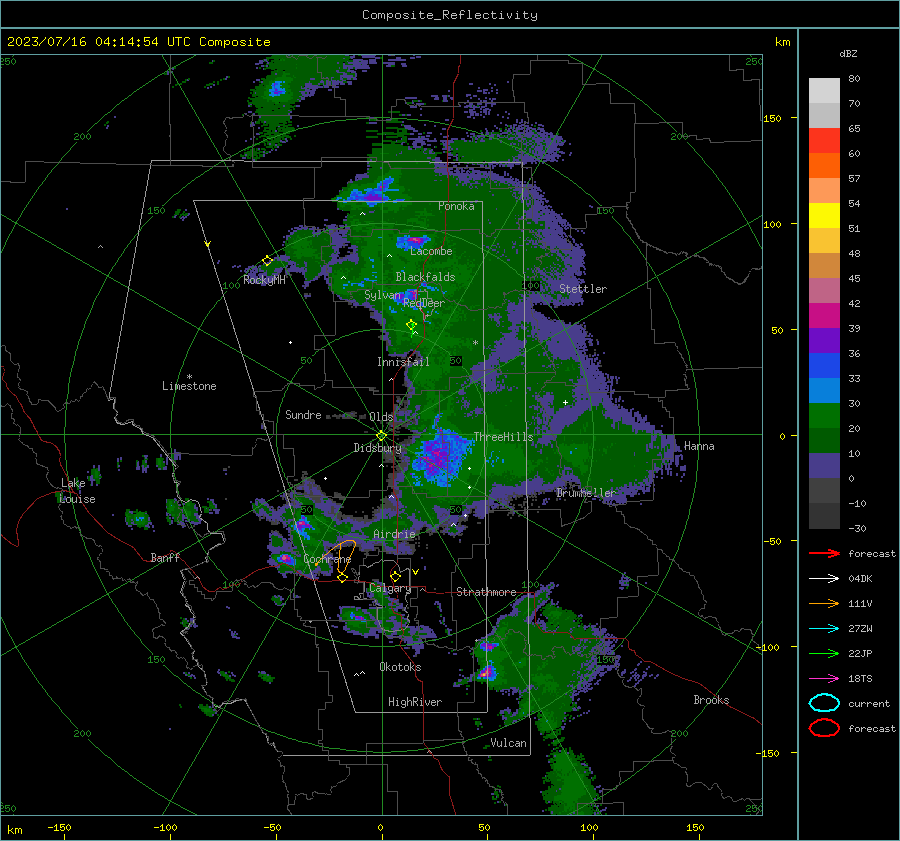900x841 pixels.
Task: Click the storm cell above Lacombe
Action: (413, 240)
